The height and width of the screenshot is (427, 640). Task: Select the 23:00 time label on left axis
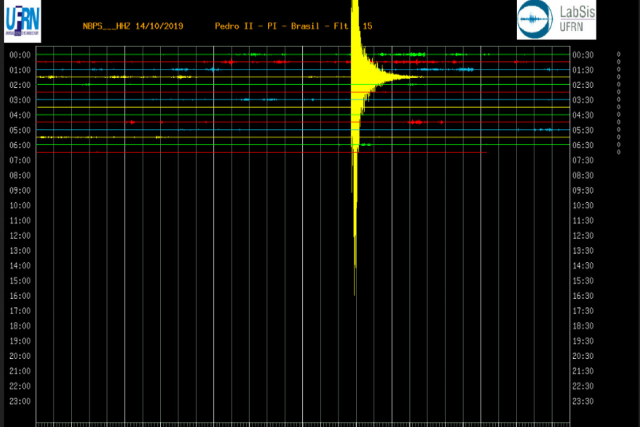19,401
